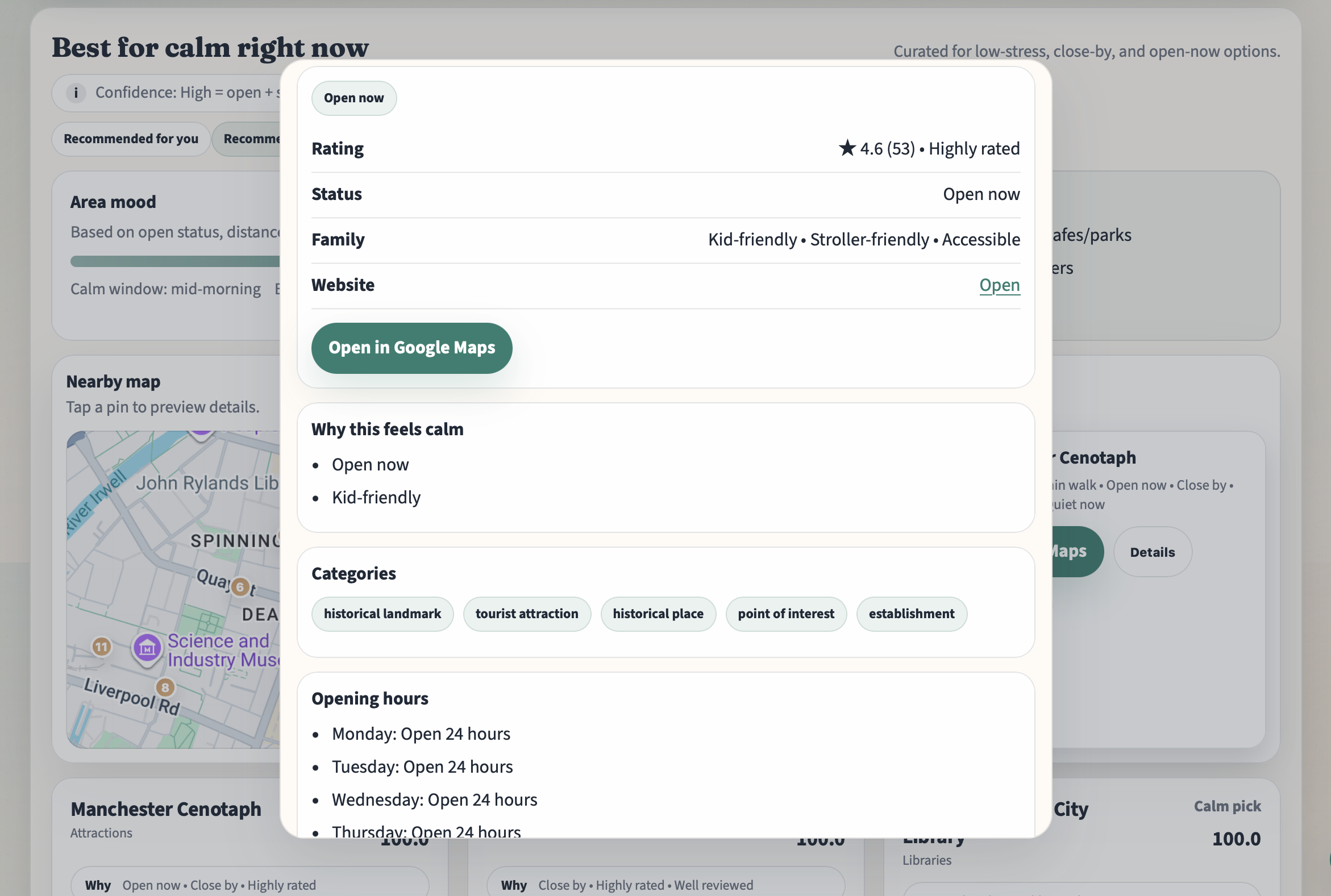Click numbered pin 11 on the nearby map
This screenshot has height=896, width=1331.
101,647
